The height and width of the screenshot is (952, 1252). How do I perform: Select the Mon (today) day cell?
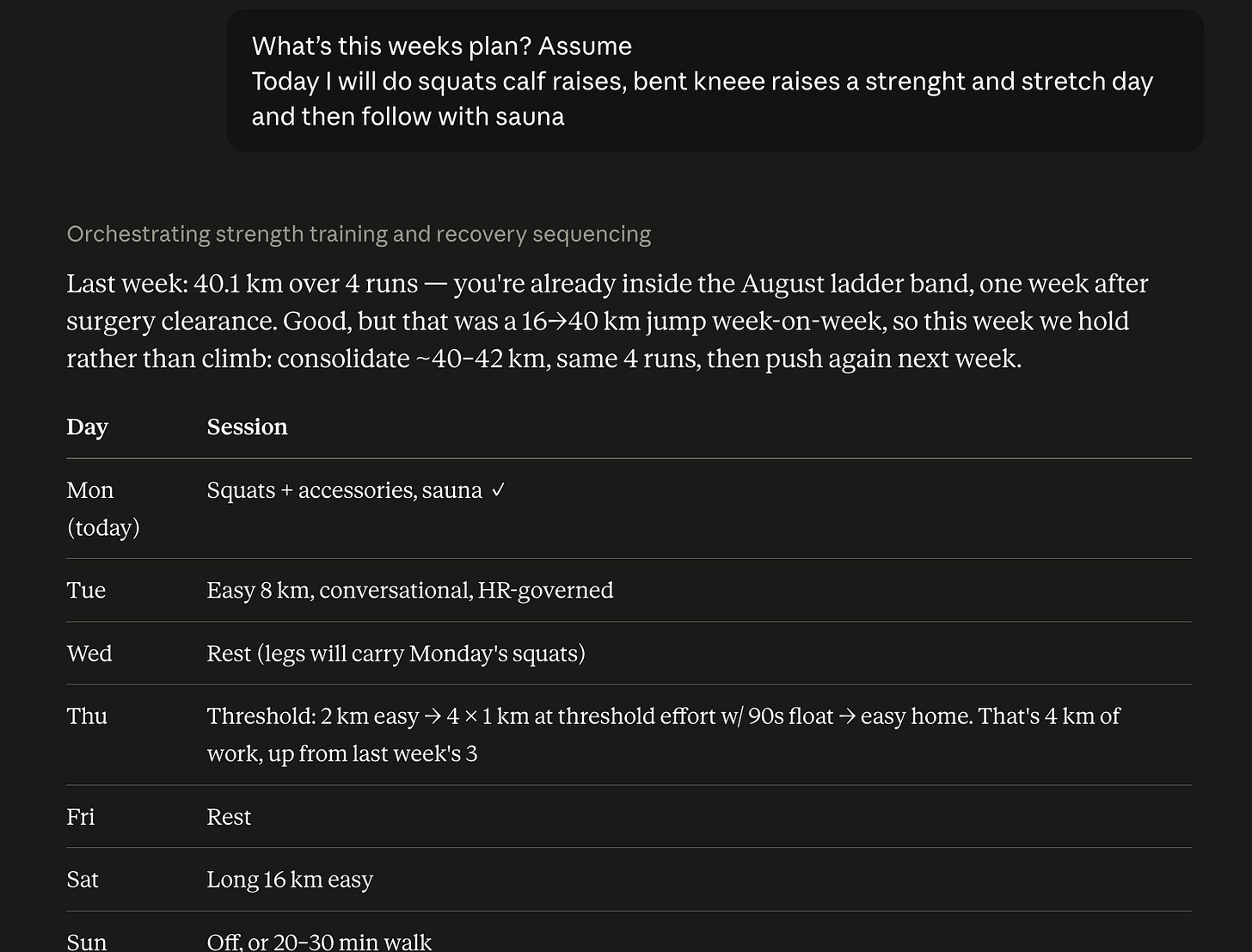tap(103, 508)
